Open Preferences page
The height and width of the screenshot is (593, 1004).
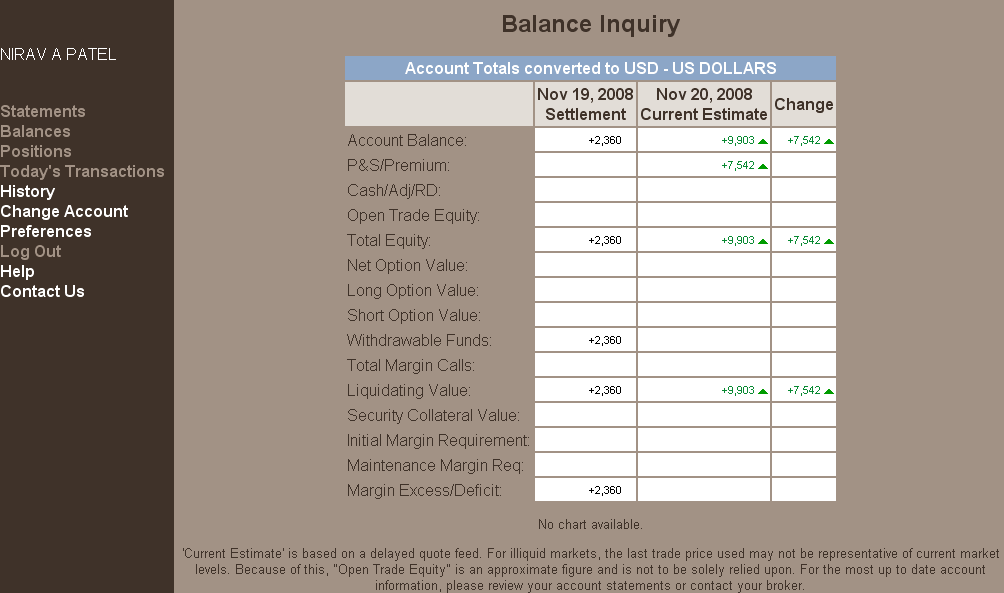(45, 231)
